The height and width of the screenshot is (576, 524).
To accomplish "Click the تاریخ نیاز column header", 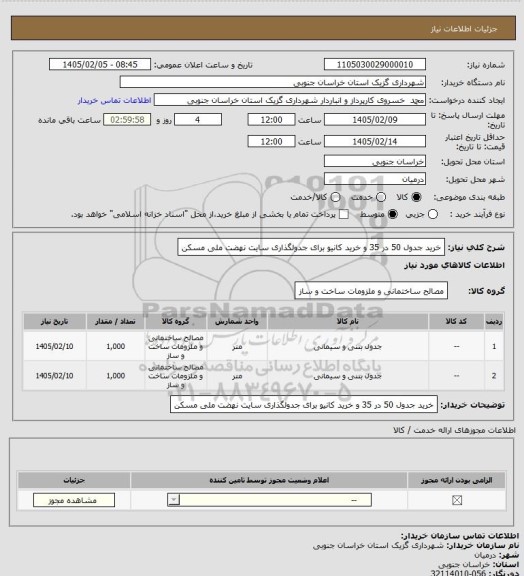I will coord(54,321).
